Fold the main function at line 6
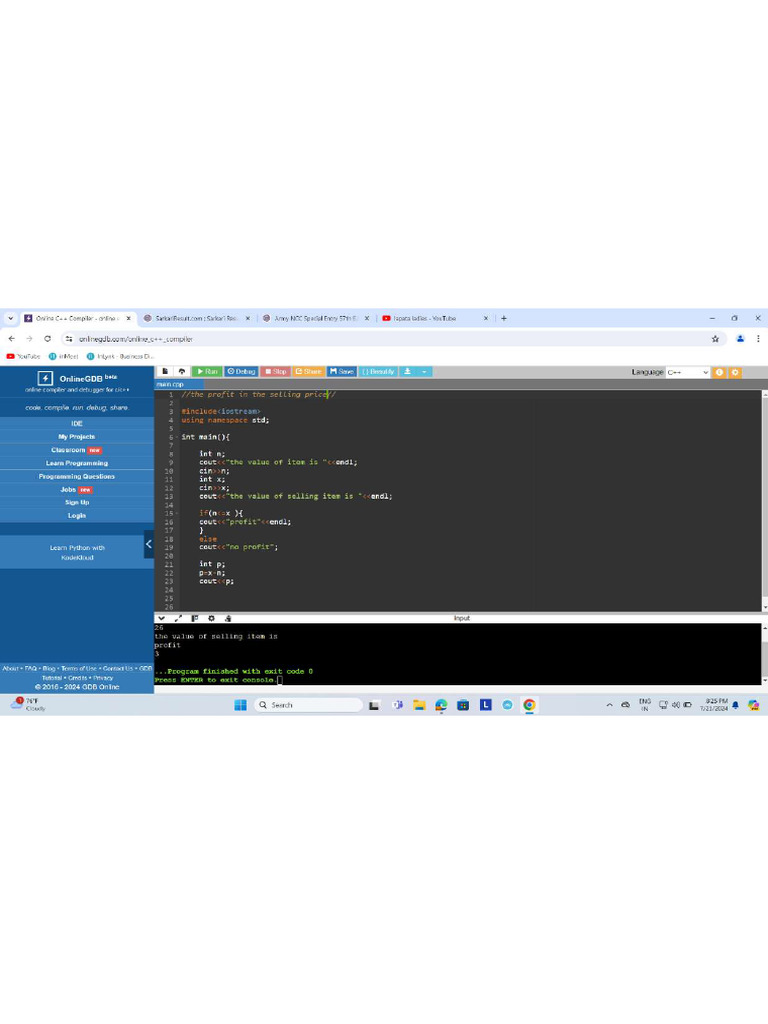768x1024 pixels. [176, 437]
